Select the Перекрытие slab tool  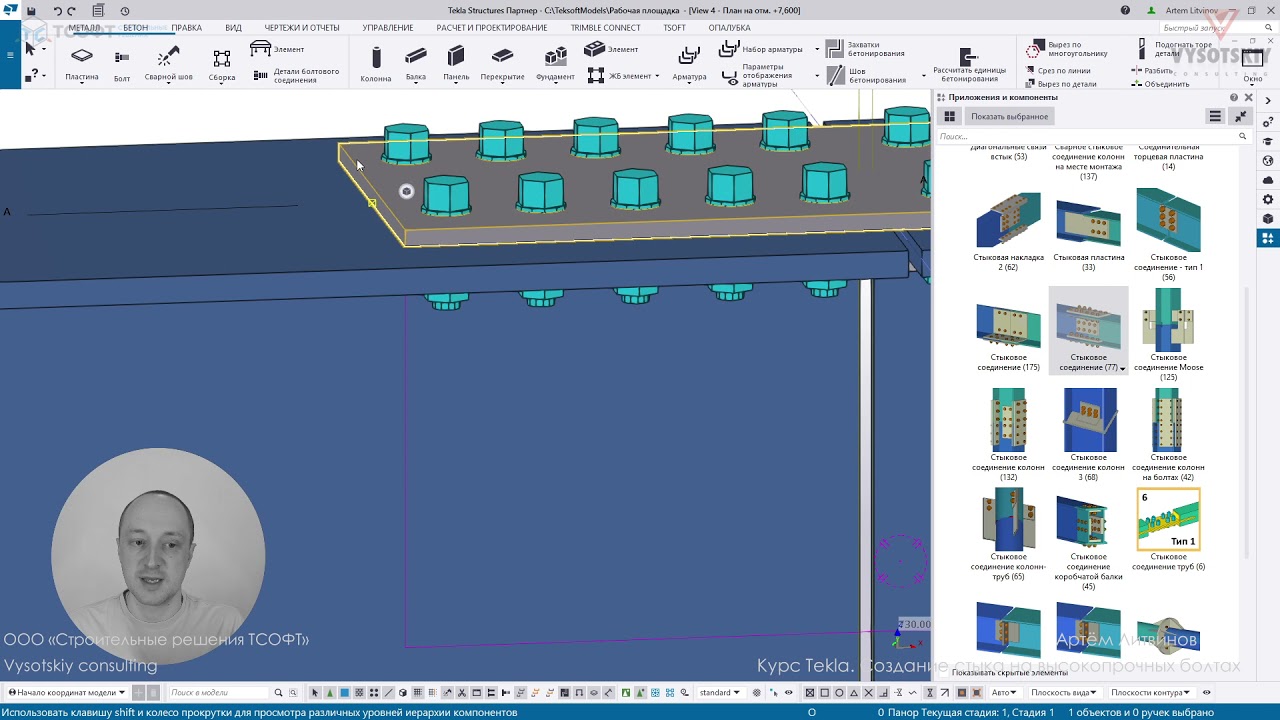point(502,64)
